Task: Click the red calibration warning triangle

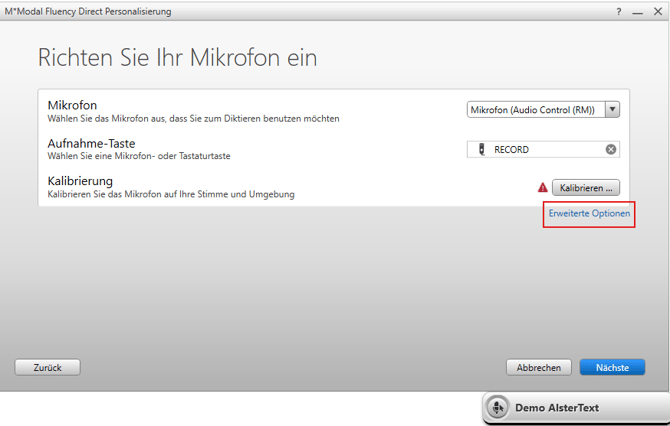Action: [543, 187]
